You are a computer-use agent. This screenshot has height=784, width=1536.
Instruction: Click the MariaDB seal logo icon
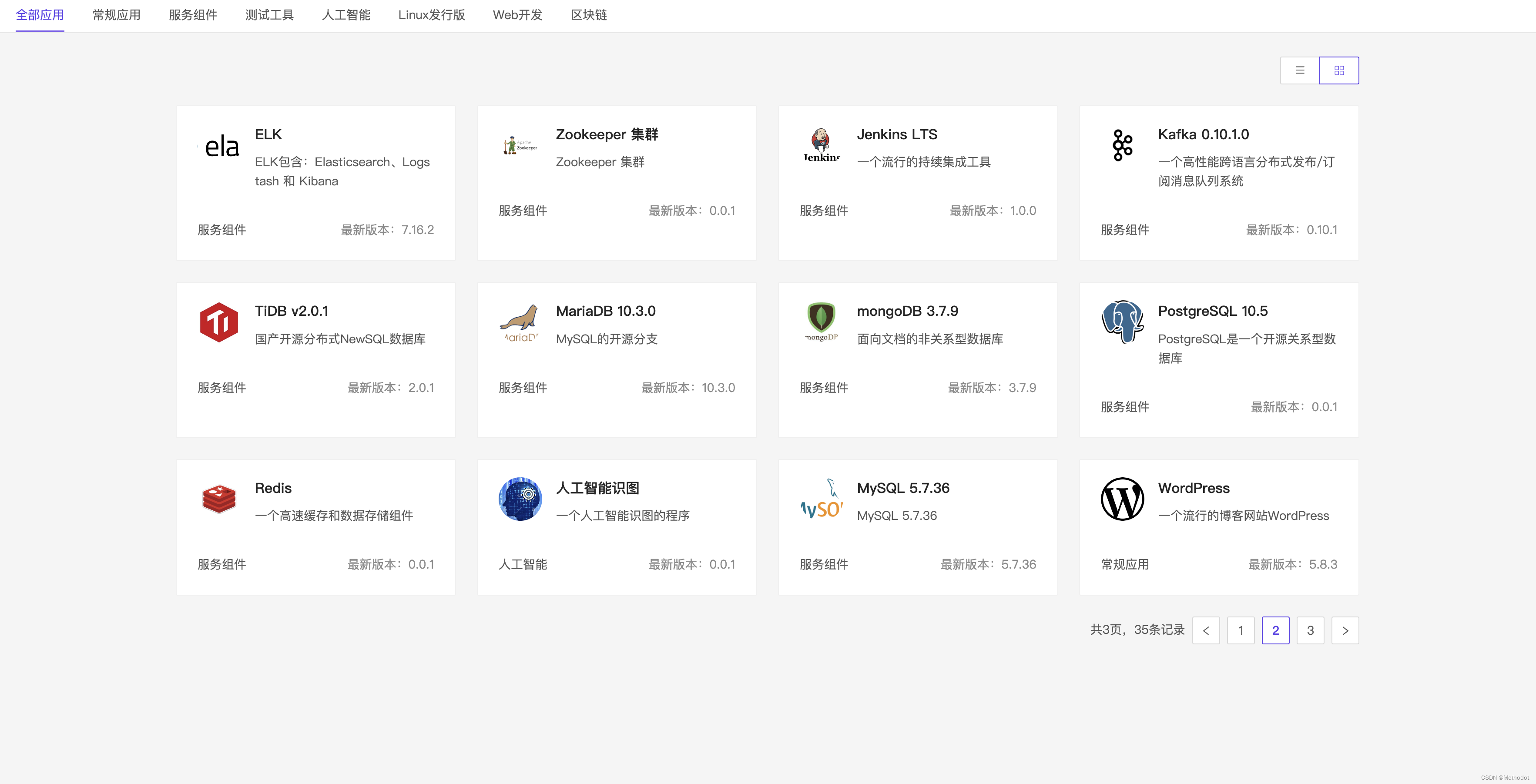520,322
